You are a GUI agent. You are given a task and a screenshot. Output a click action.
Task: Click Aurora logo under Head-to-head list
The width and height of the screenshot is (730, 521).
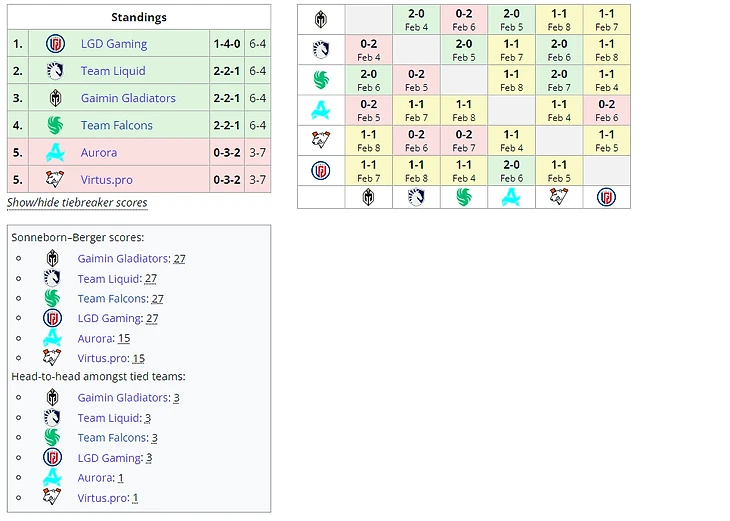[x=52, y=478]
